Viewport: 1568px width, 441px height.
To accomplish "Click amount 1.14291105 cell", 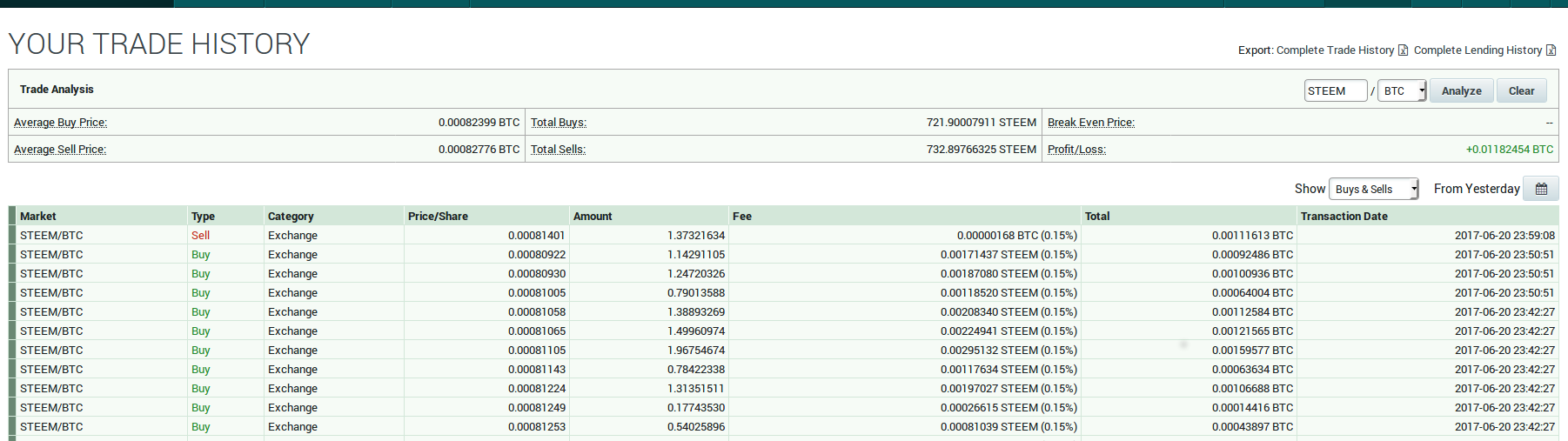I will (696, 255).
